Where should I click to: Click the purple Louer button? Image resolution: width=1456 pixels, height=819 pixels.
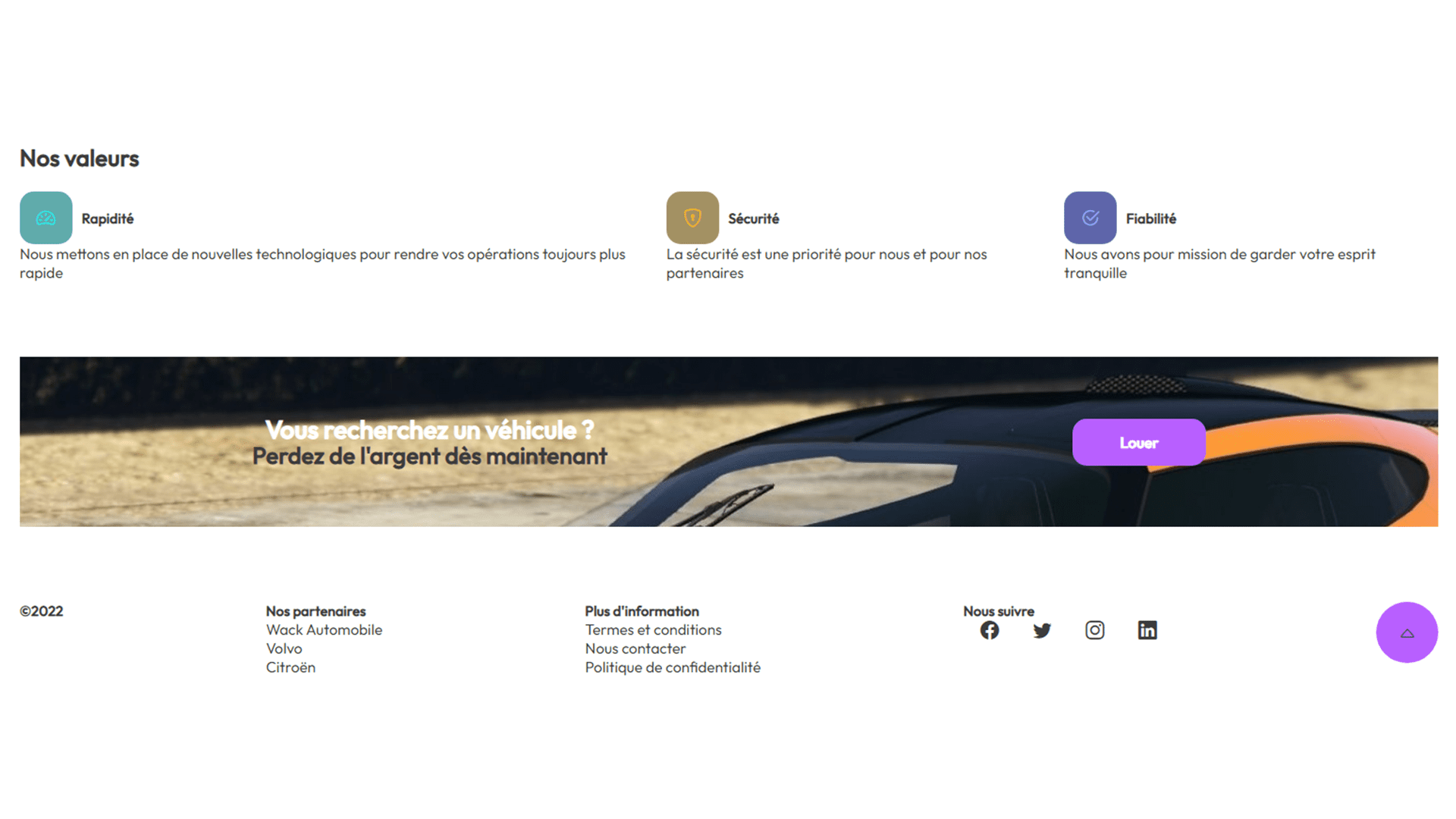pos(1138,442)
